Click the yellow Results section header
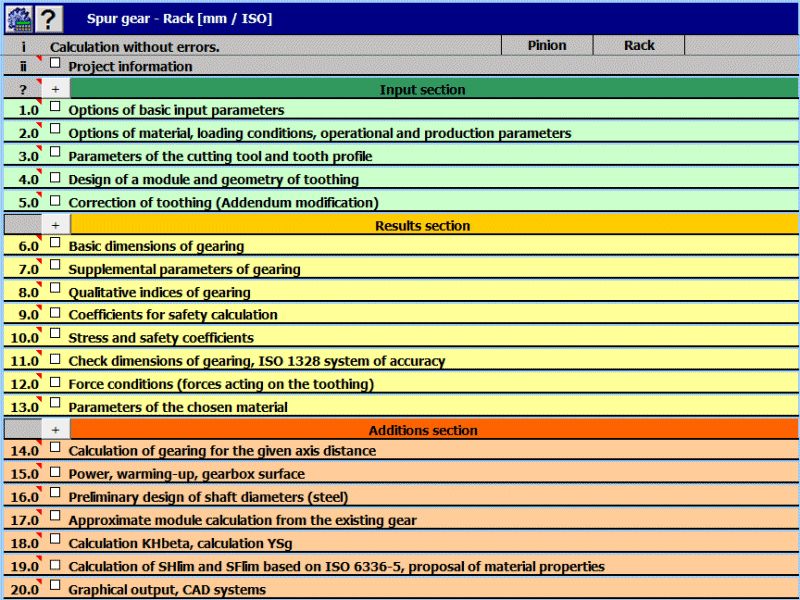 pyautogui.click(x=434, y=225)
